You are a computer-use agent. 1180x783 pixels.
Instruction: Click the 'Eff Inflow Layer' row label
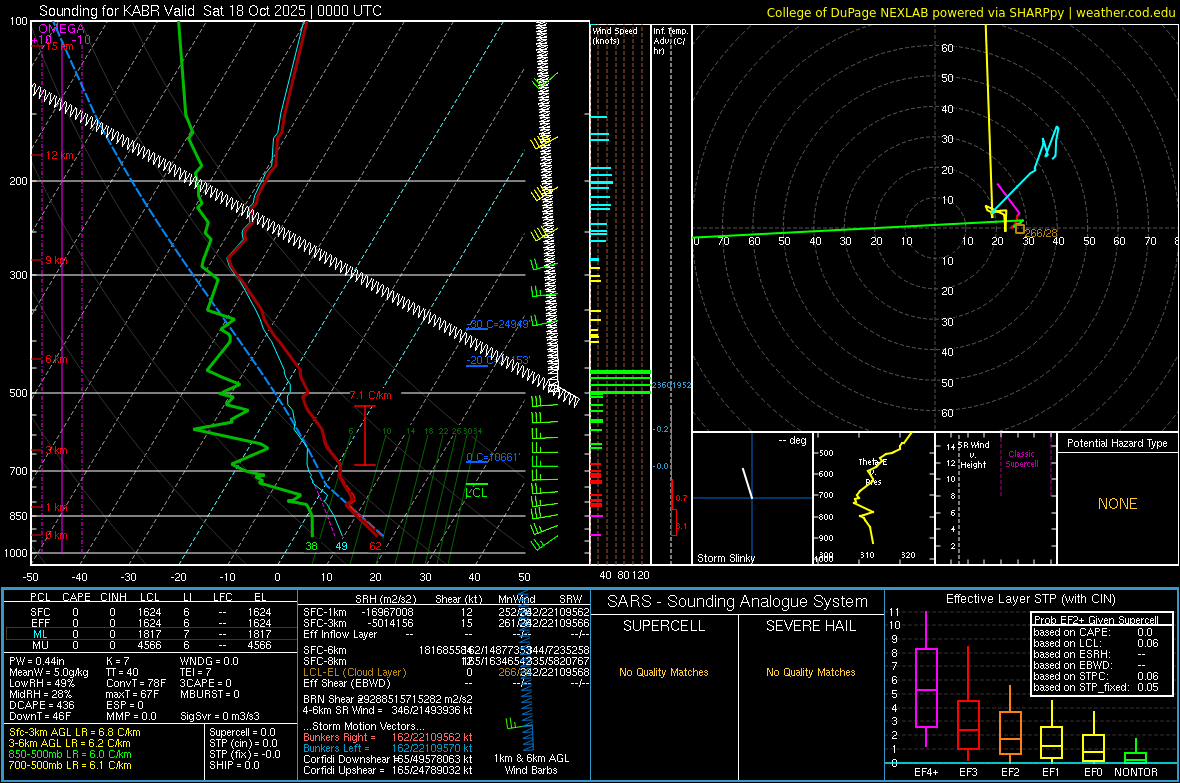click(340, 634)
